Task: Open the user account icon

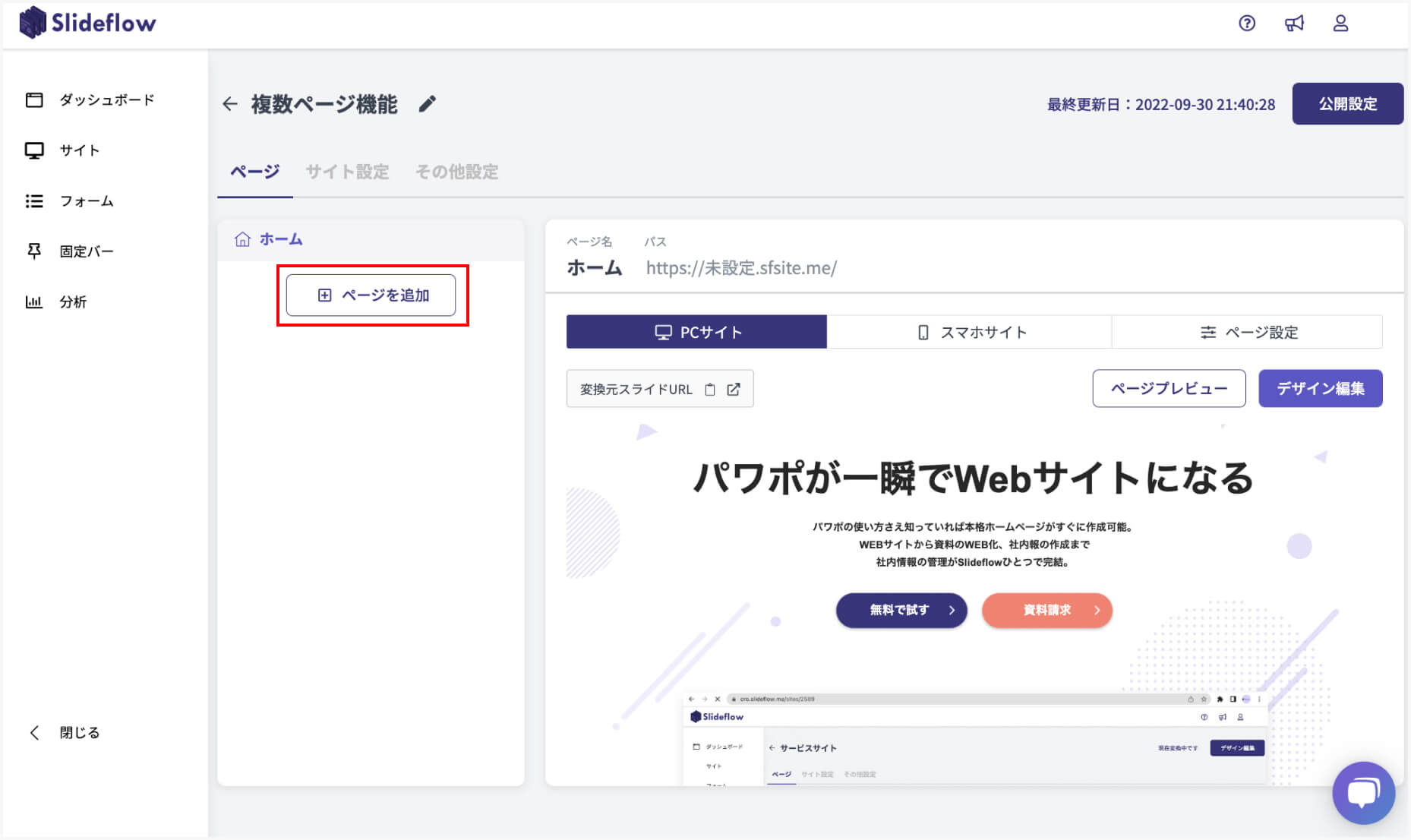Action: point(1340,24)
